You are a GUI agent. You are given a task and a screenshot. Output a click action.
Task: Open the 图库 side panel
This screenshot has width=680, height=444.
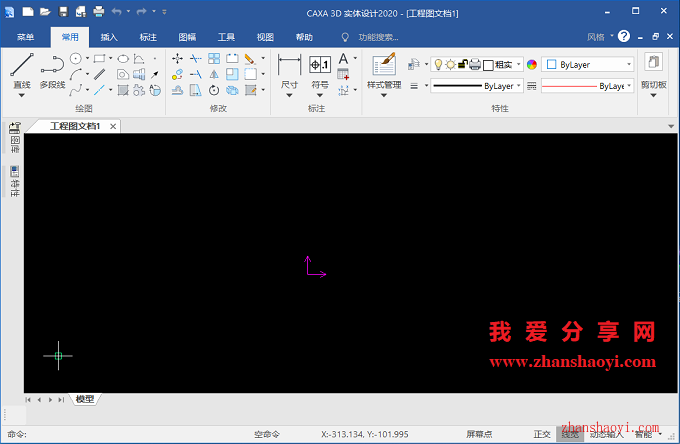click(x=15, y=138)
